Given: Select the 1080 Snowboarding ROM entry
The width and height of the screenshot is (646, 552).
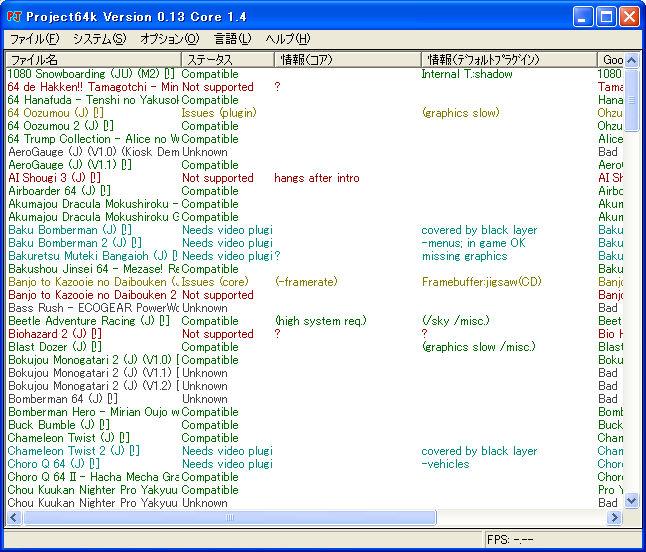Looking at the screenshot, I should pos(90,74).
